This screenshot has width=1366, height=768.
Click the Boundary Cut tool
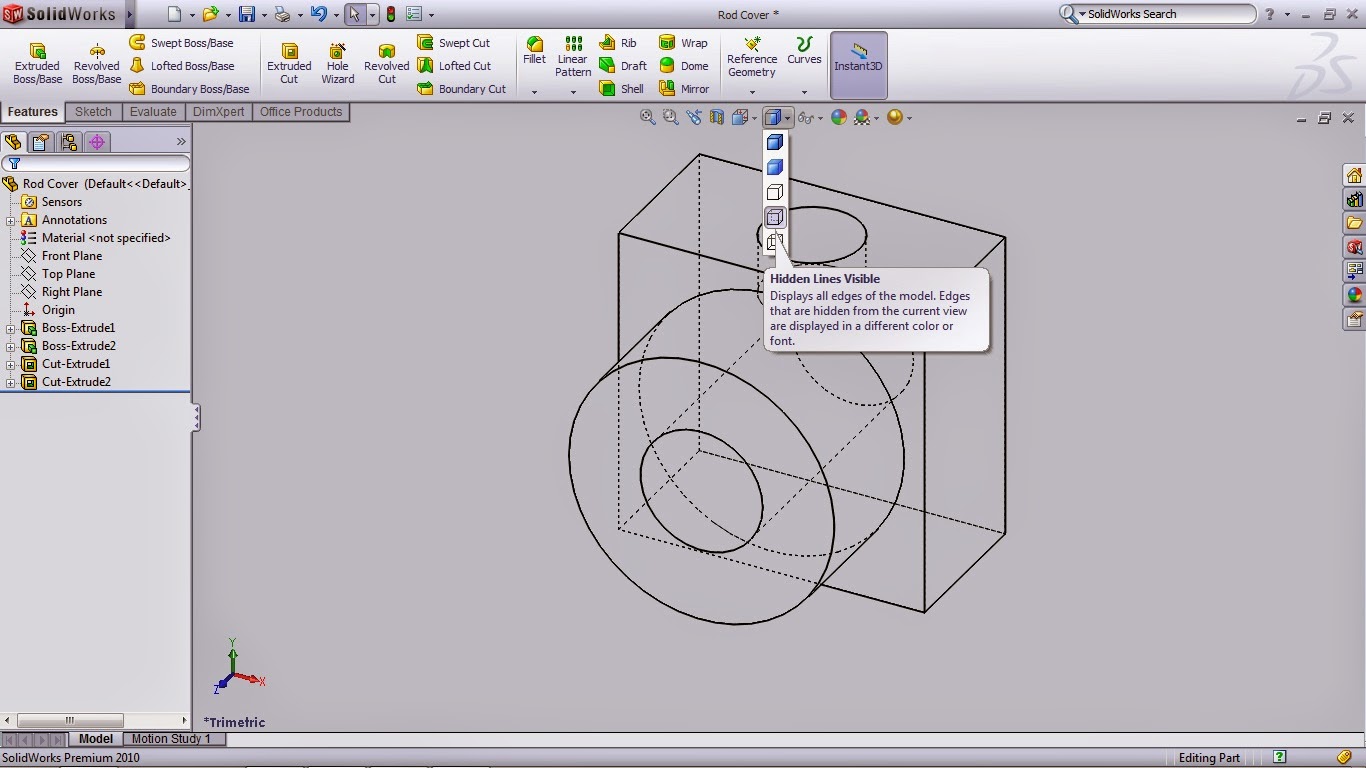pyautogui.click(x=461, y=89)
